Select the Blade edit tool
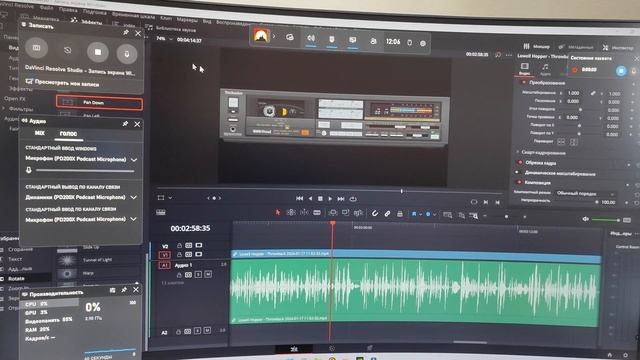 (317, 213)
